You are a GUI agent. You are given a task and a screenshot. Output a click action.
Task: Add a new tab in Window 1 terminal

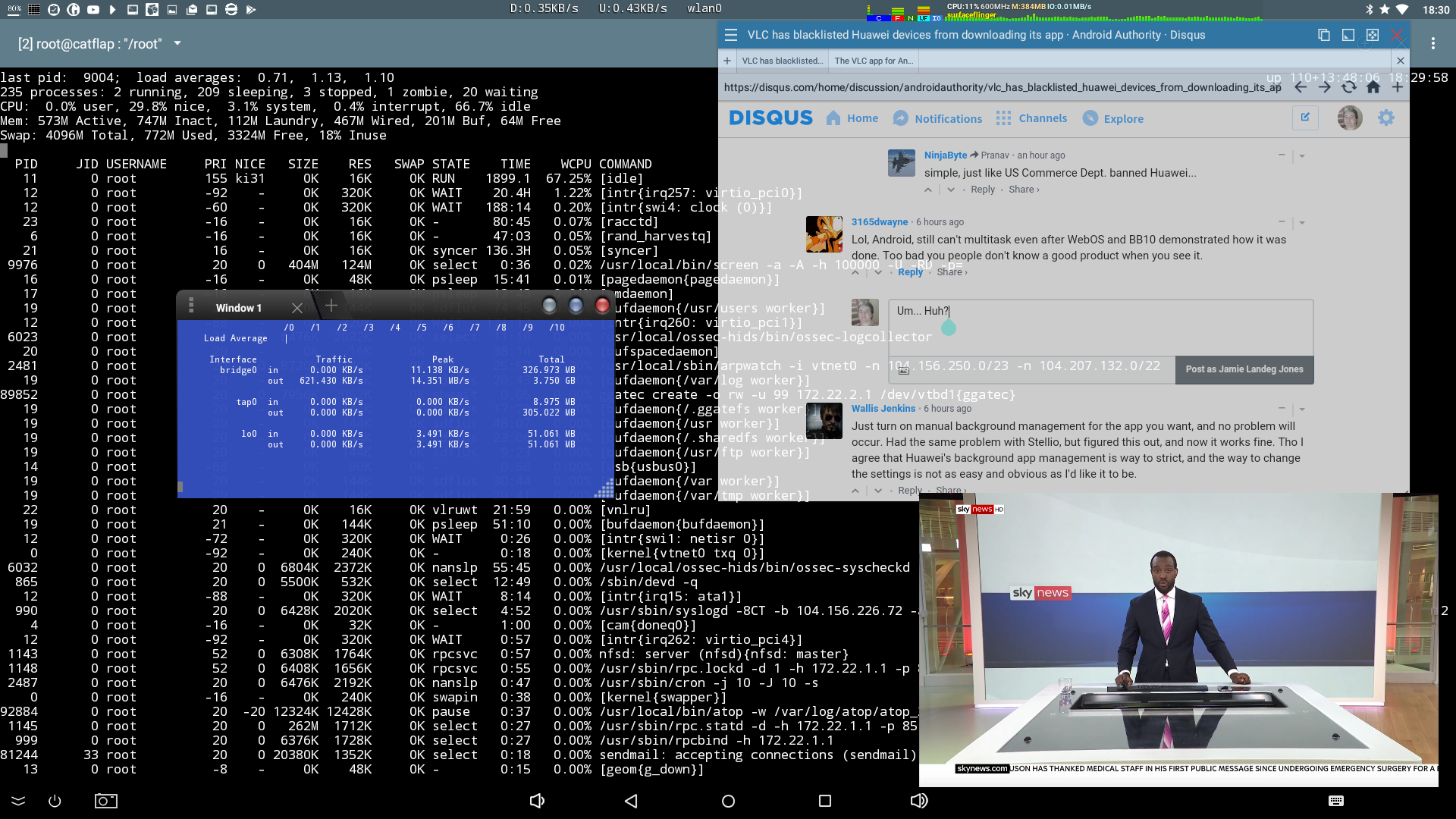(x=331, y=306)
